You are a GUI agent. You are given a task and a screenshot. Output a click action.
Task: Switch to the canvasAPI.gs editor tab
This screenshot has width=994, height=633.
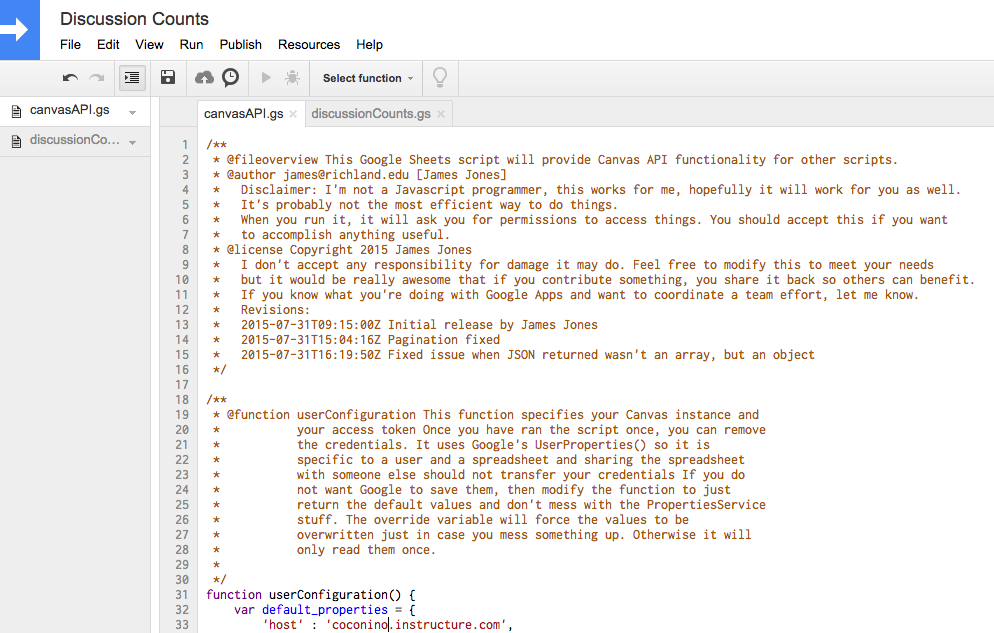[243, 114]
